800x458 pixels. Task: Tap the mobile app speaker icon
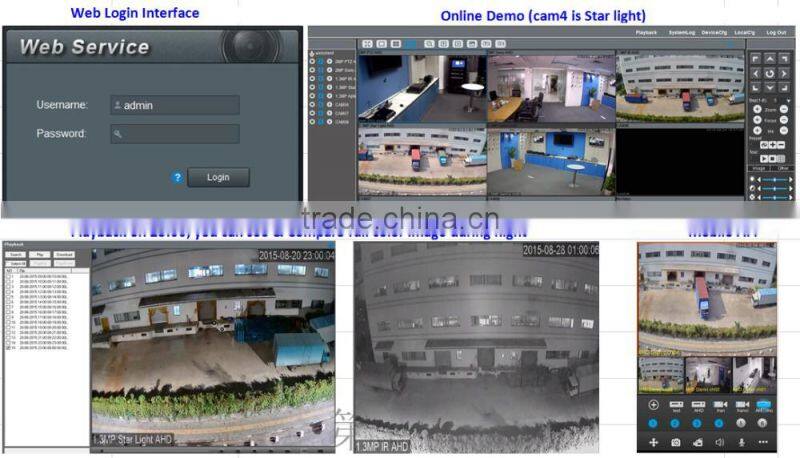coord(720,441)
